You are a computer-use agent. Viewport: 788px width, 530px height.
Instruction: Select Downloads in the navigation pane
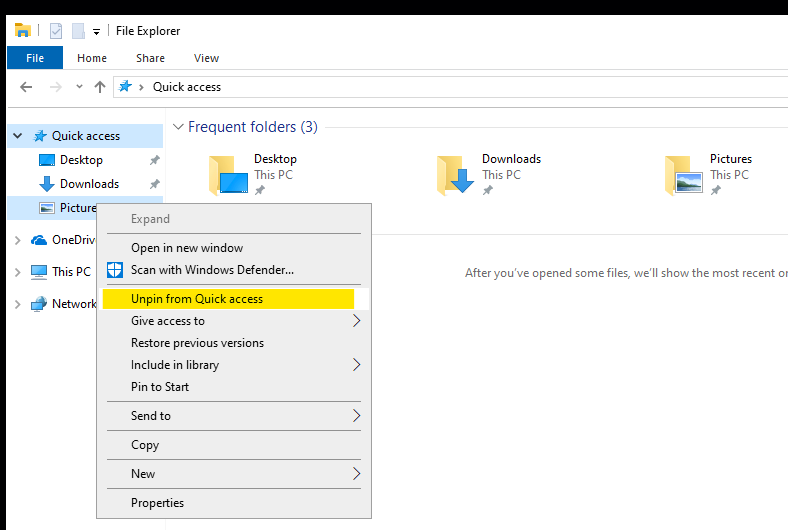pos(89,184)
